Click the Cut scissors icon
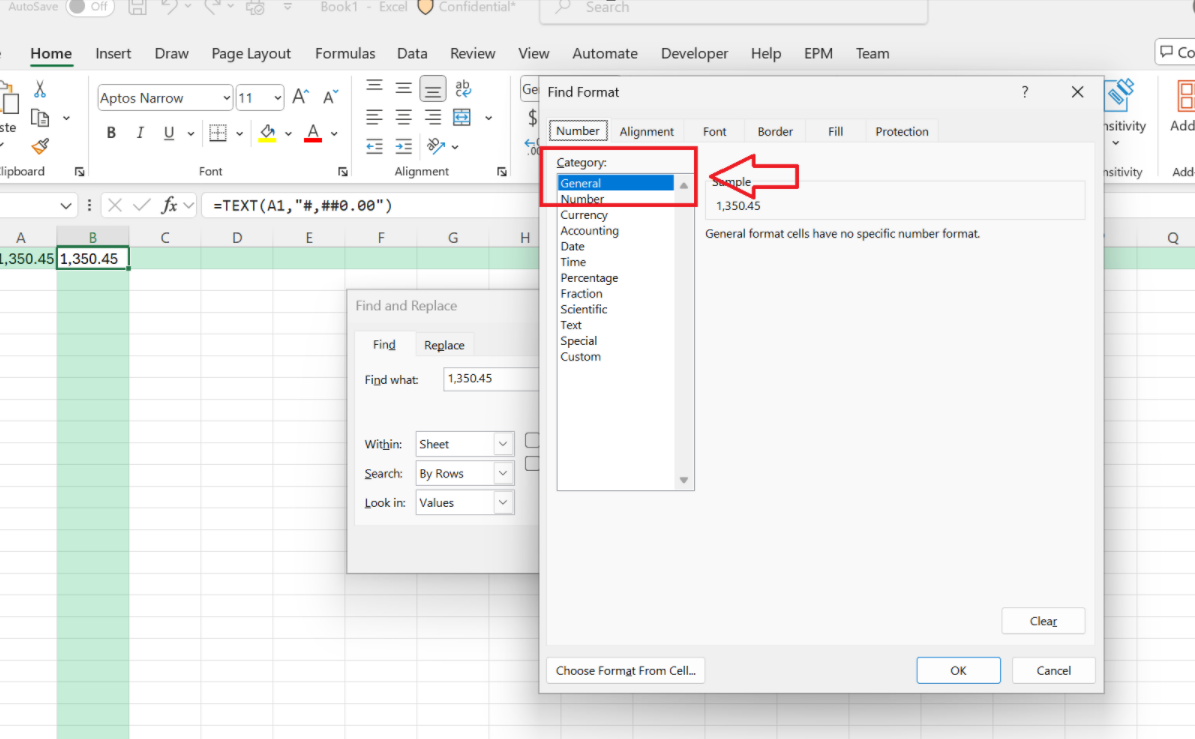The image size is (1195, 739). pos(40,89)
